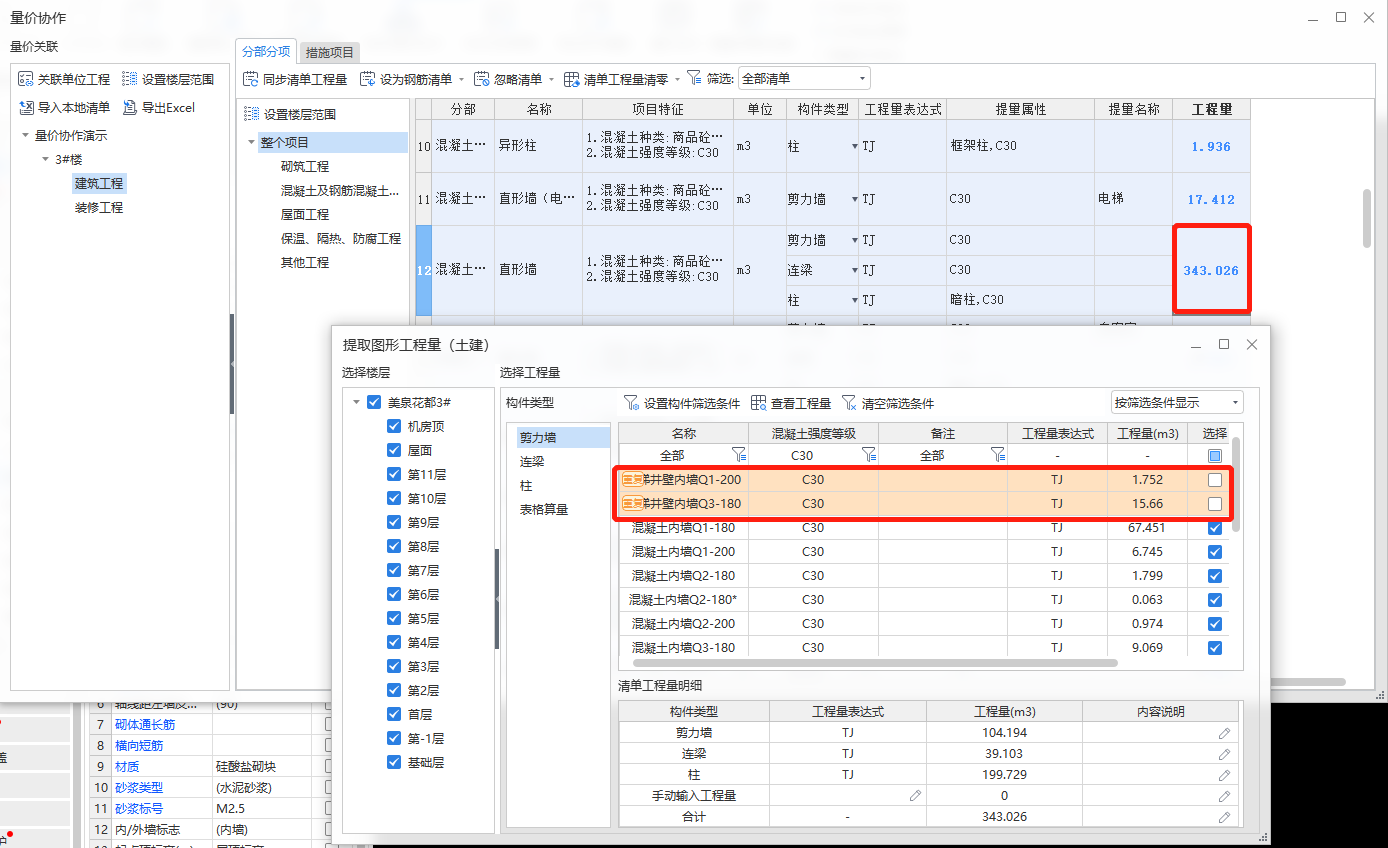The image size is (1388, 848).
Task: Open the dropdown arrow beside 设为钢筋清单
Action: tap(462, 79)
